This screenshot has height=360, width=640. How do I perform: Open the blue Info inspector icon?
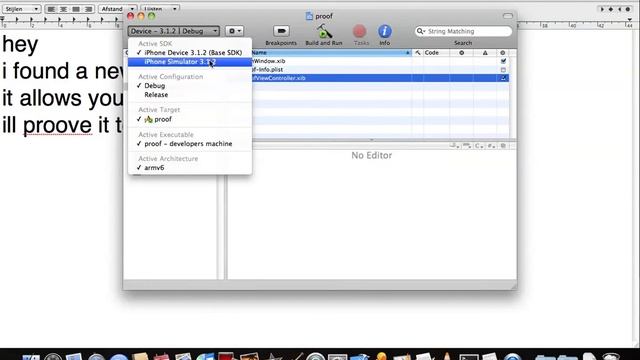pyautogui.click(x=384, y=31)
